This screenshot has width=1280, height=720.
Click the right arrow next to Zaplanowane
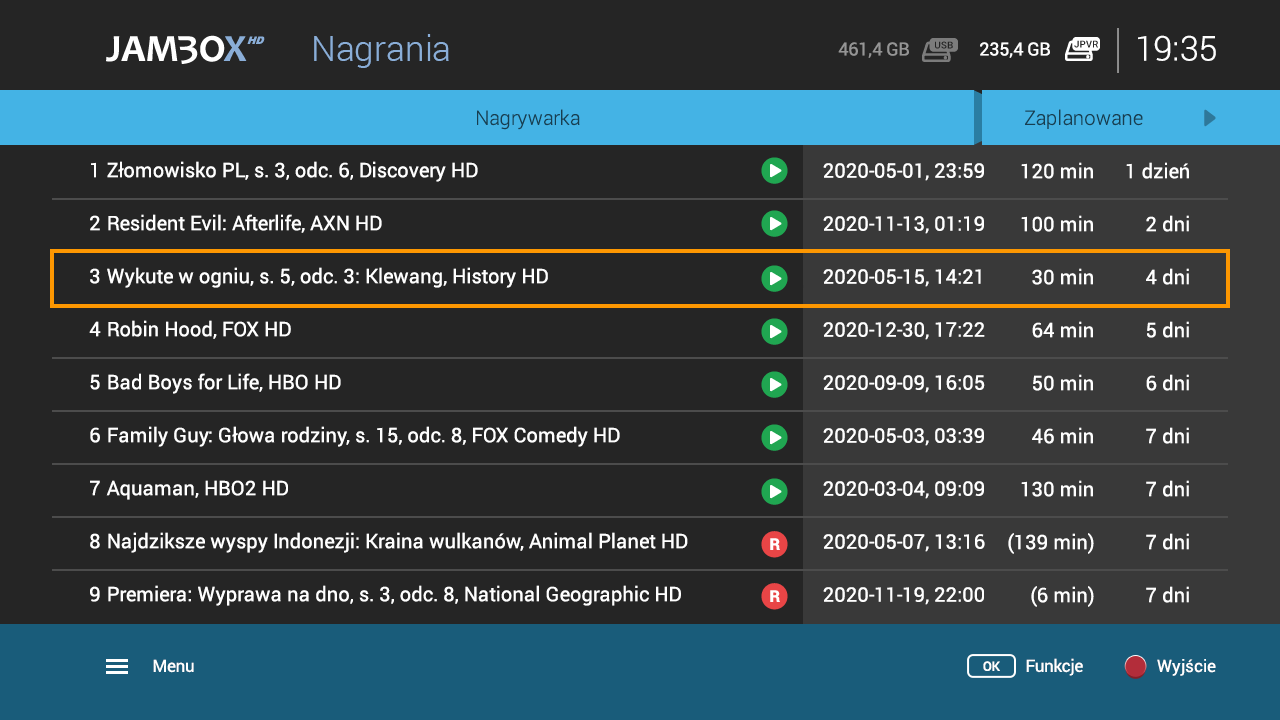point(1210,118)
